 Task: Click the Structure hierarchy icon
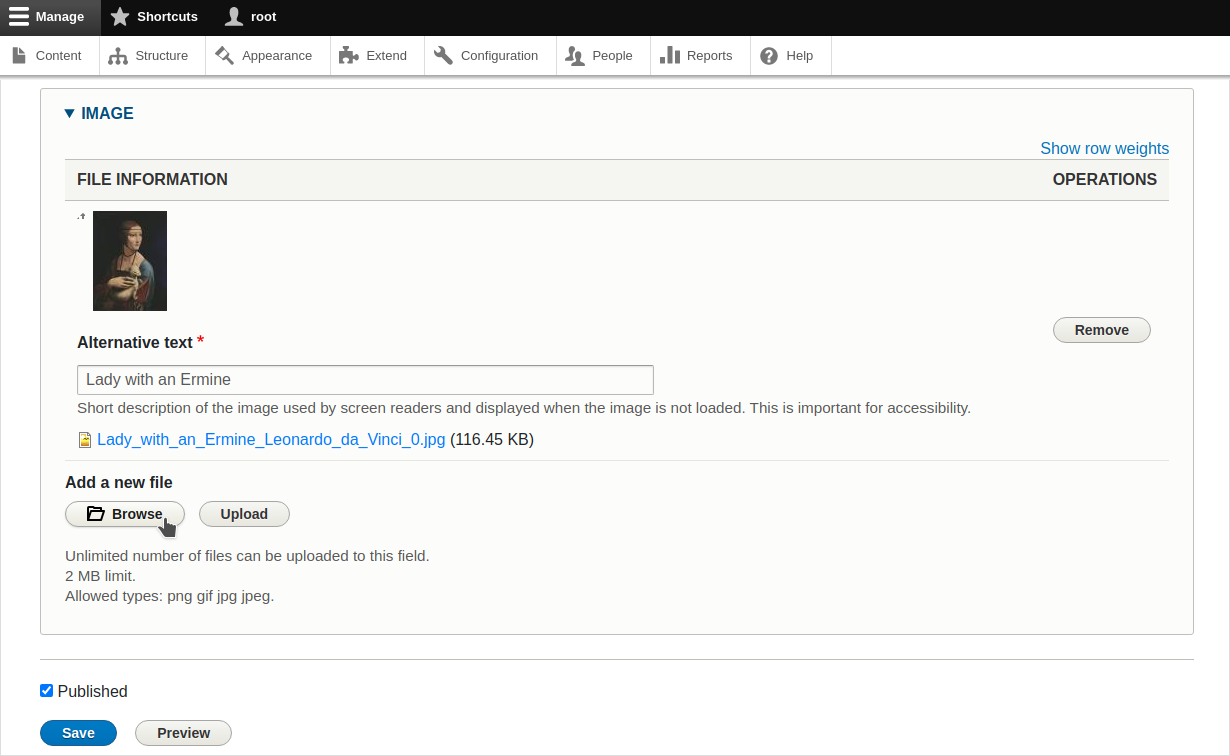click(x=118, y=56)
